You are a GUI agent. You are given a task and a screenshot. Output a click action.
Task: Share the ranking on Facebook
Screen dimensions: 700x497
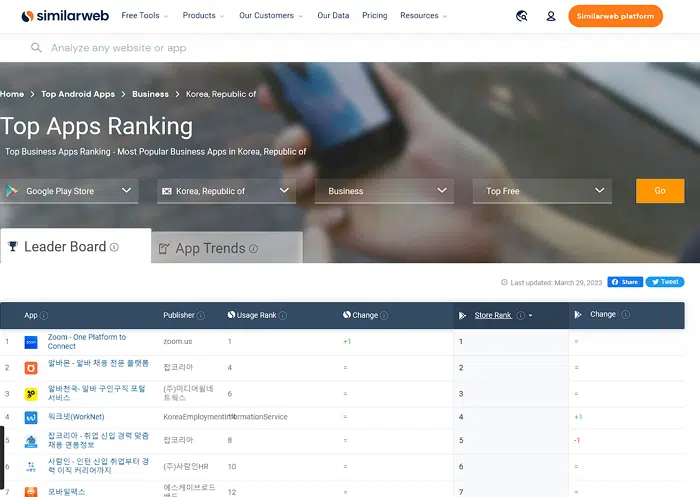(625, 282)
